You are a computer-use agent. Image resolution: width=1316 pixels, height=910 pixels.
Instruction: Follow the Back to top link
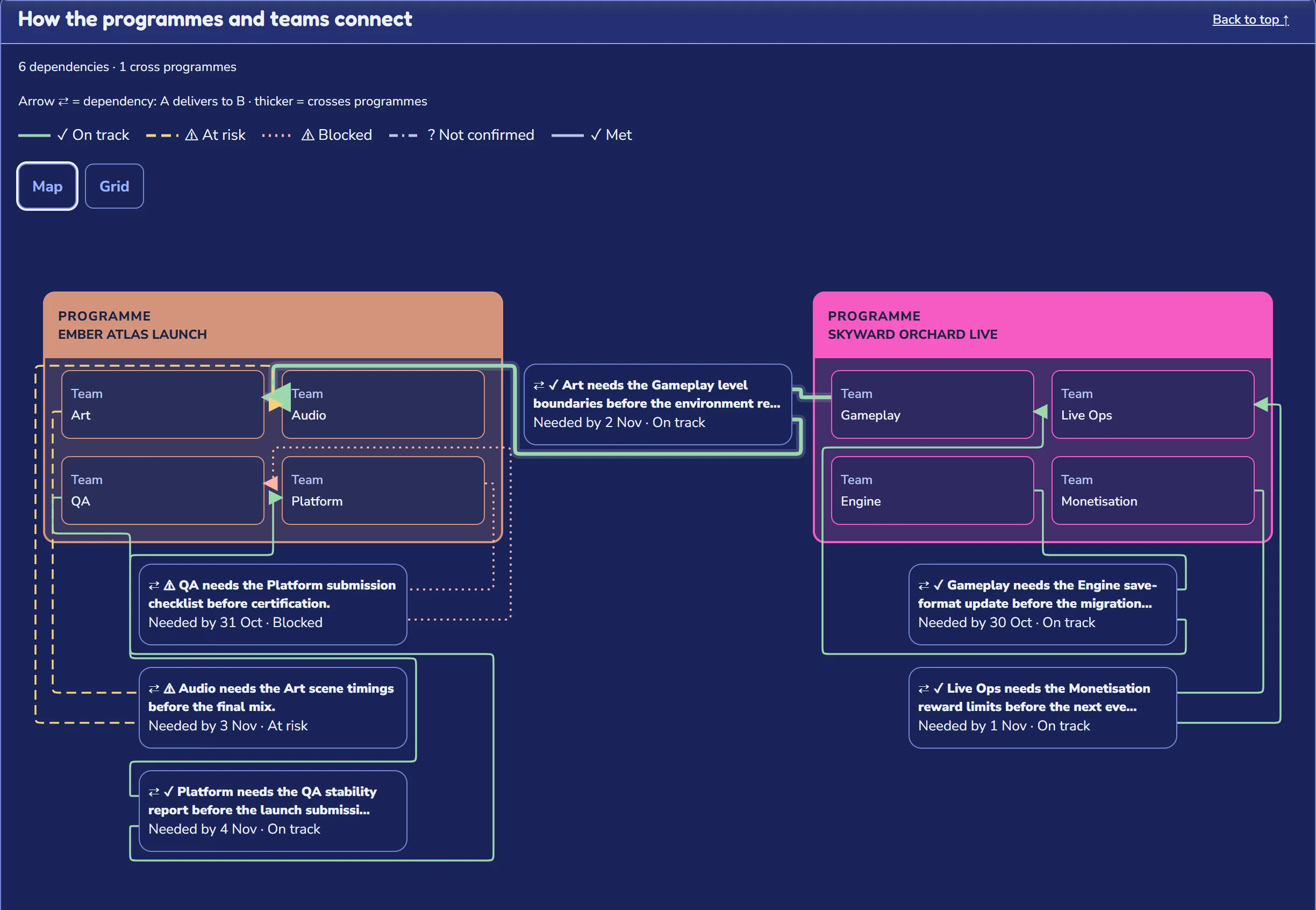point(1250,19)
